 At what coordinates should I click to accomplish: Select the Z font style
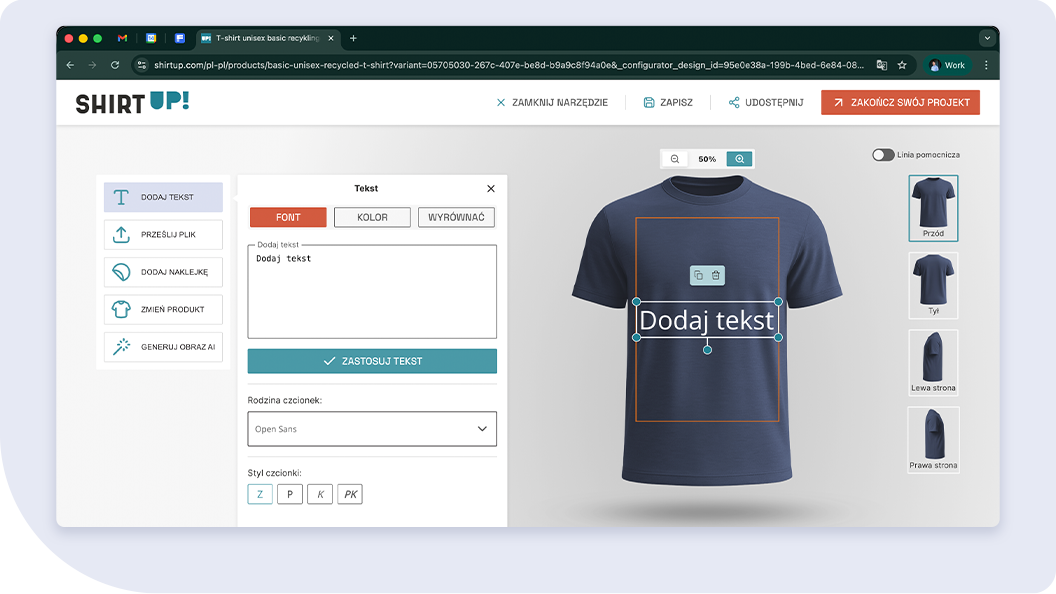click(x=260, y=494)
